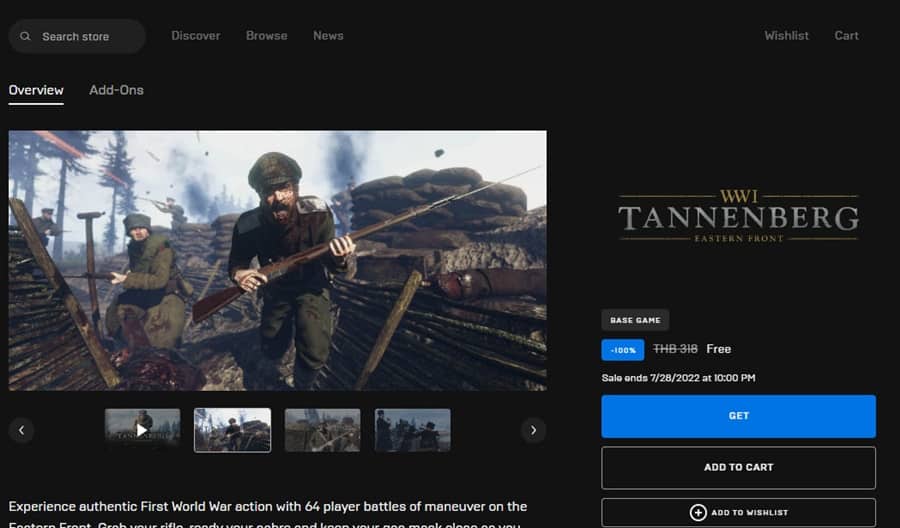Click the blue GET button
Viewport: 900px width, 528px height.
coord(739,416)
